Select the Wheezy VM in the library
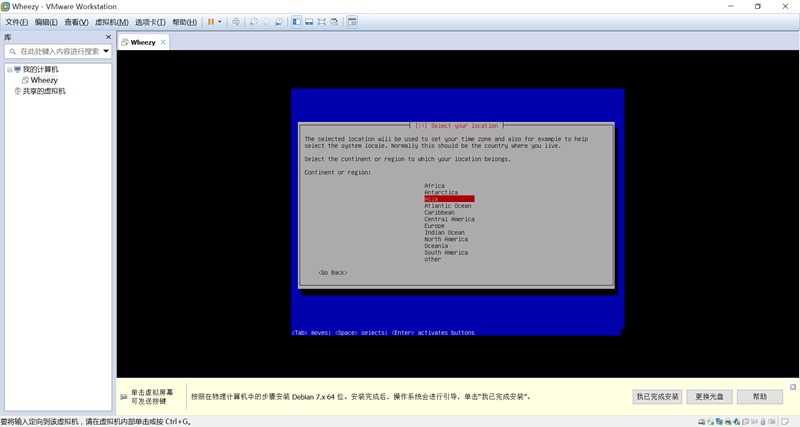This screenshot has height=427, width=800. click(44, 80)
